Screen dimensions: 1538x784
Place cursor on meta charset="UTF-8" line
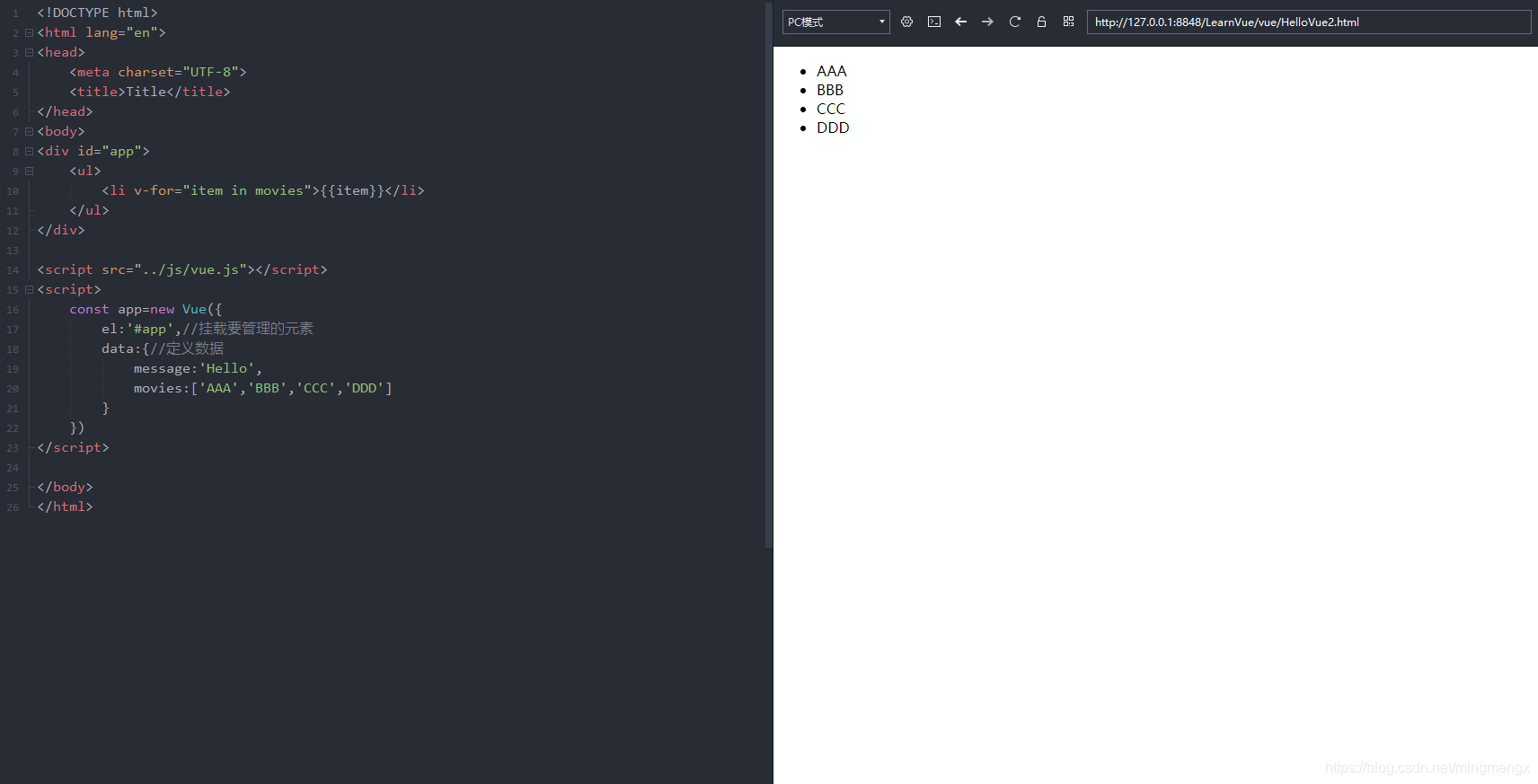[158, 72]
